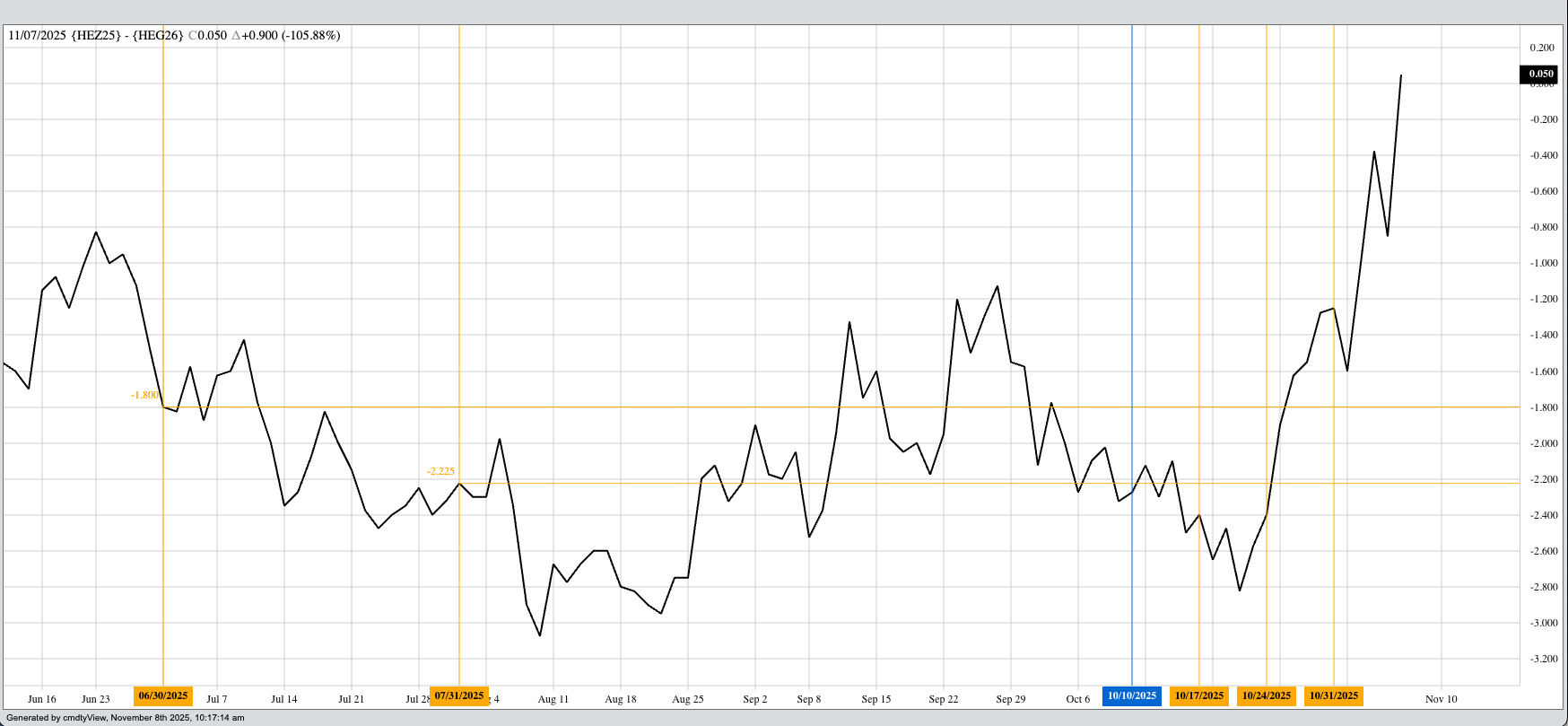The image size is (1568, 726).
Task: Select the 07/31/2025 orange date marker
Action: (x=458, y=695)
